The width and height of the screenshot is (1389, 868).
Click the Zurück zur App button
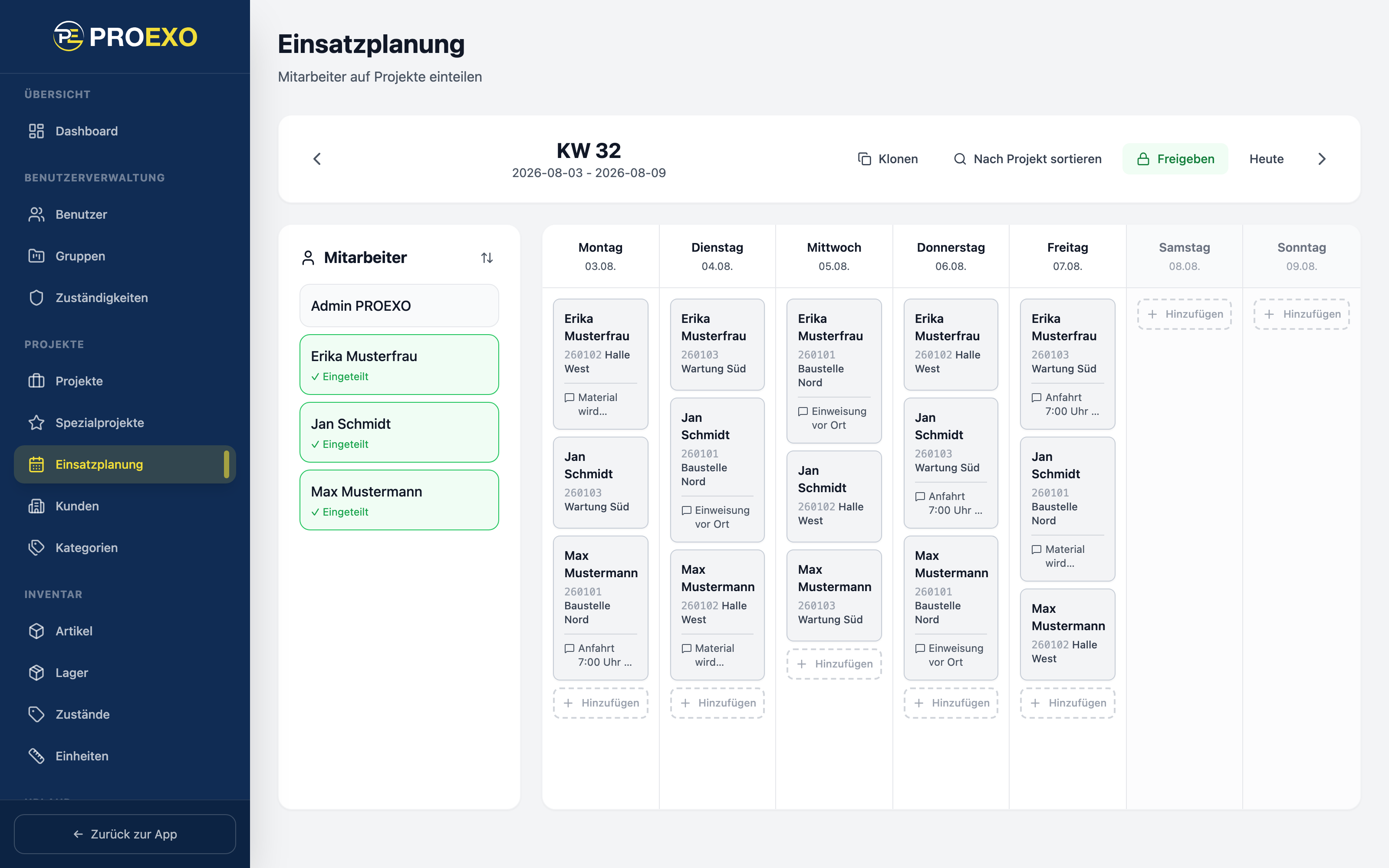125,834
